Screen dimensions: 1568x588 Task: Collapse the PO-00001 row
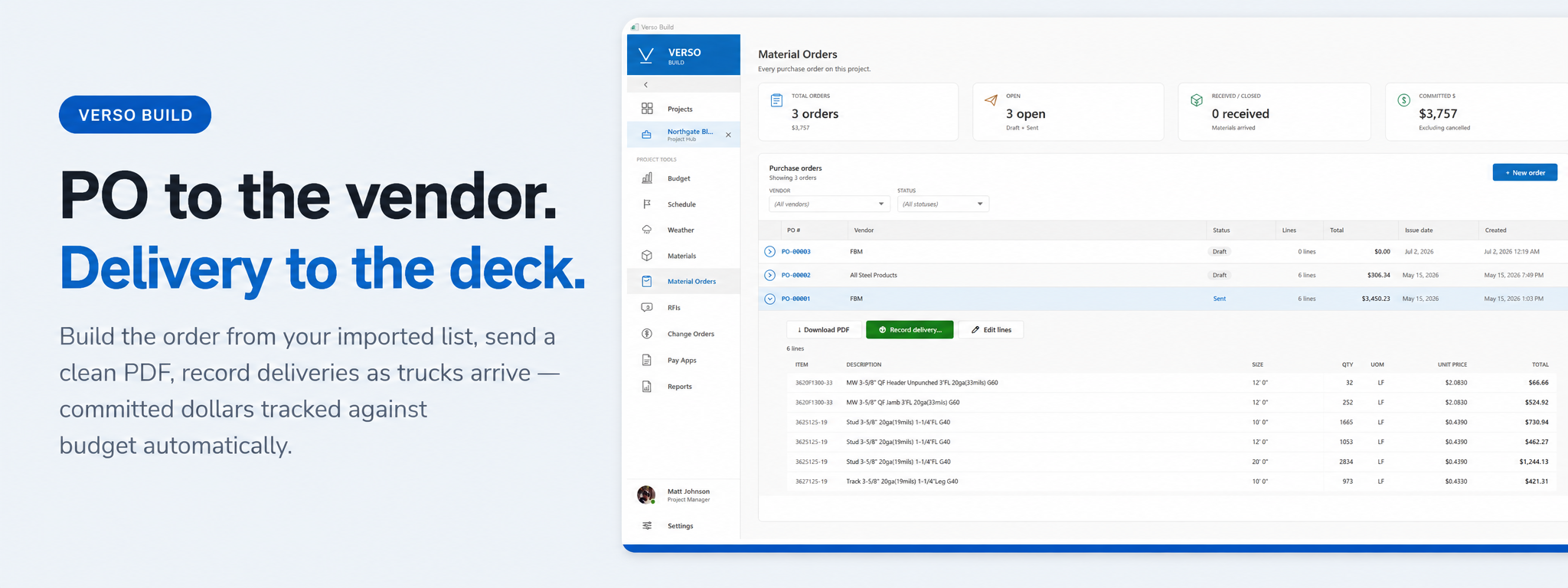coord(770,299)
